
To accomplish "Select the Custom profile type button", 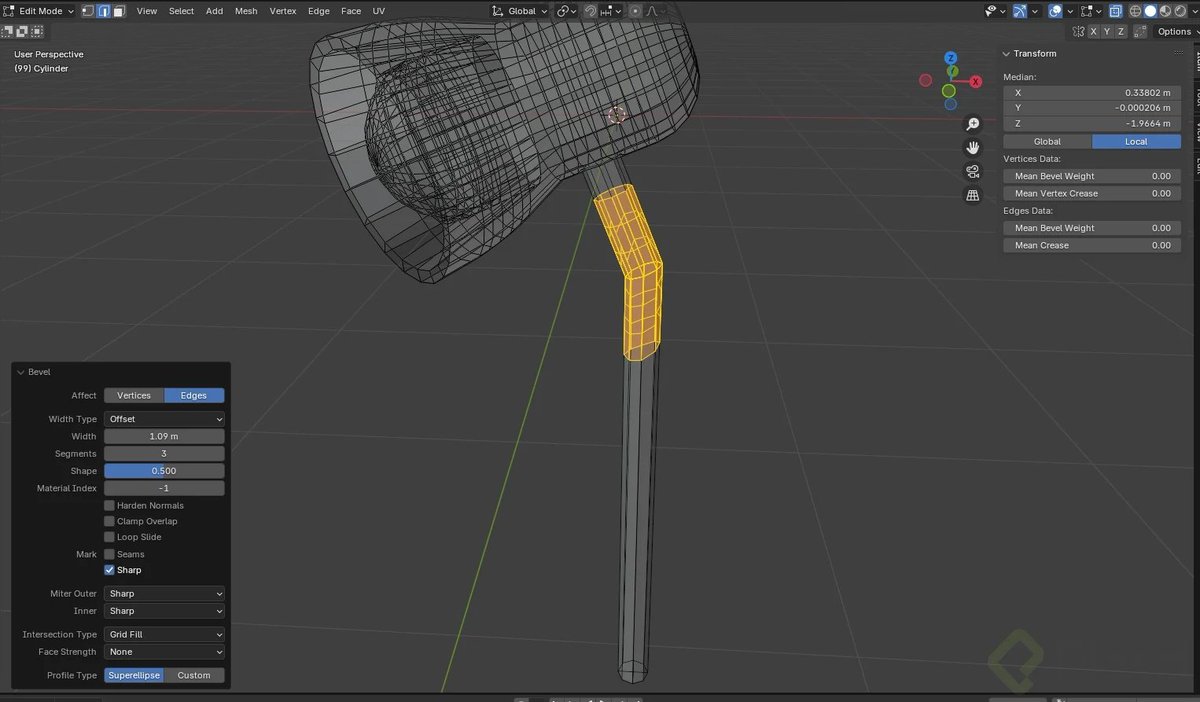I will pos(194,675).
